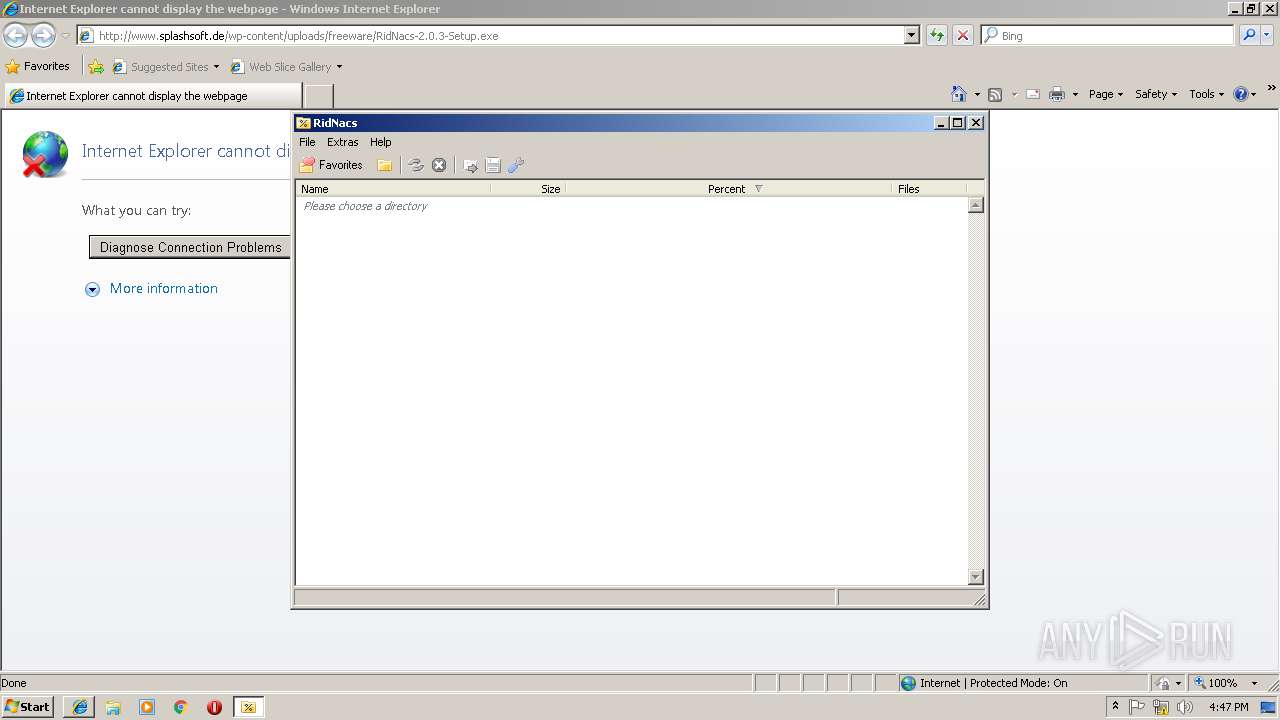Open the recent pages dropdown arrow
1280x720 pixels.
click(65, 36)
